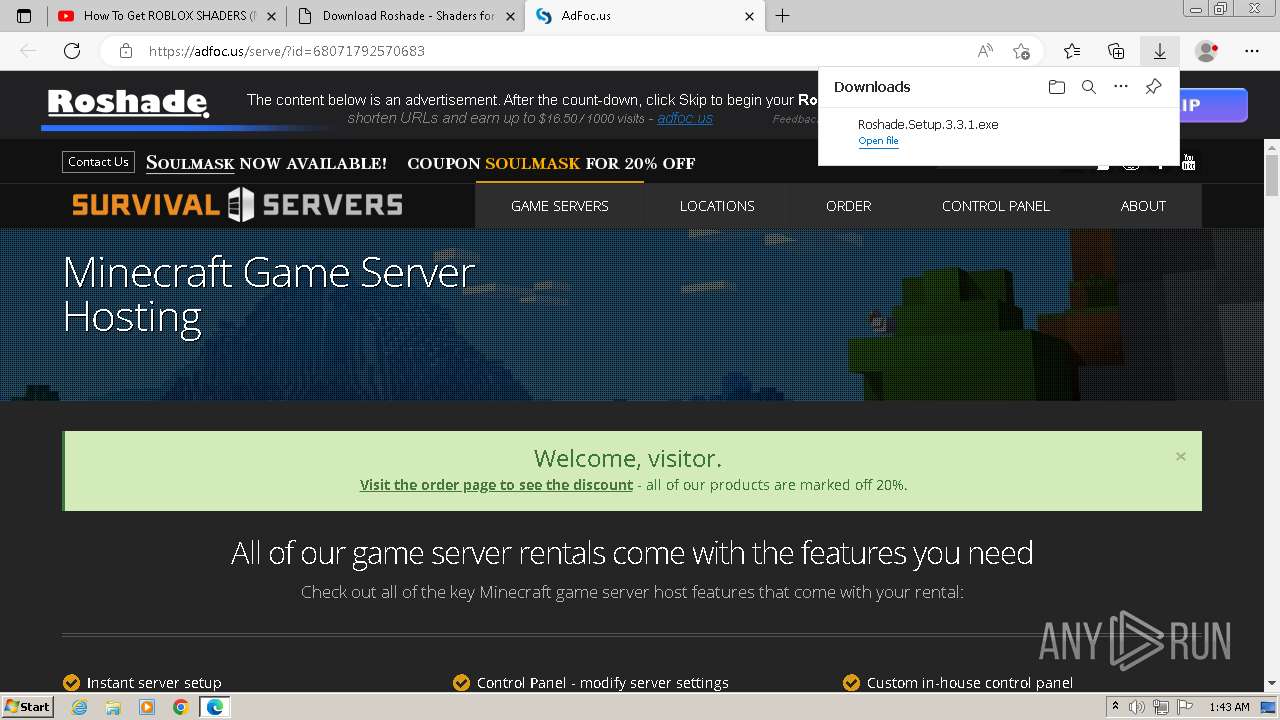Open a new browser tab
Screen dimensions: 1280x720
783,16
